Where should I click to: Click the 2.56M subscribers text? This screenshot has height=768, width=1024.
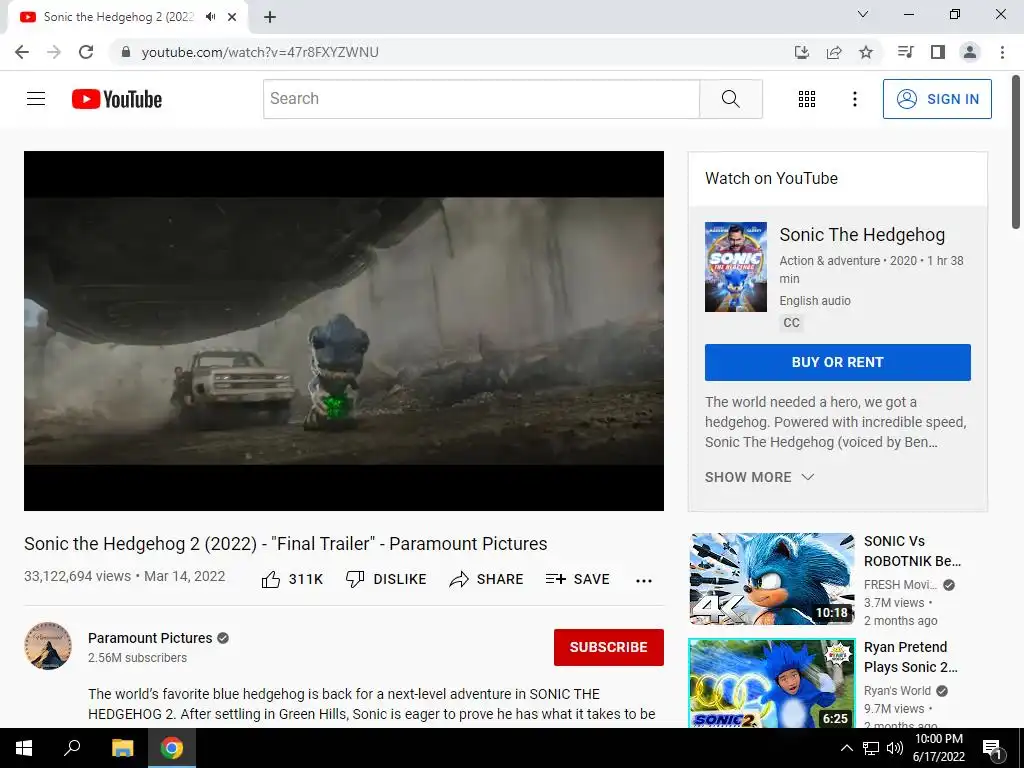coord(137,658)
